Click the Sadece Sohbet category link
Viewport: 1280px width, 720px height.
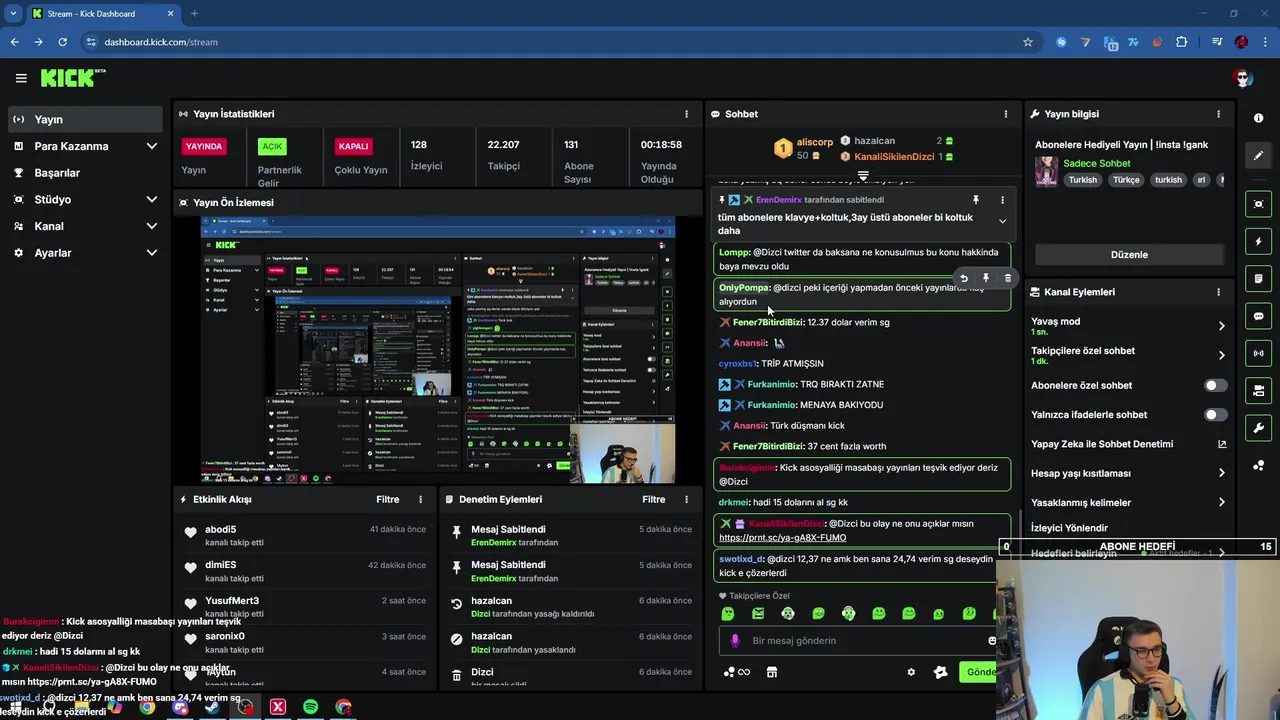click(x=1097, y=163)
